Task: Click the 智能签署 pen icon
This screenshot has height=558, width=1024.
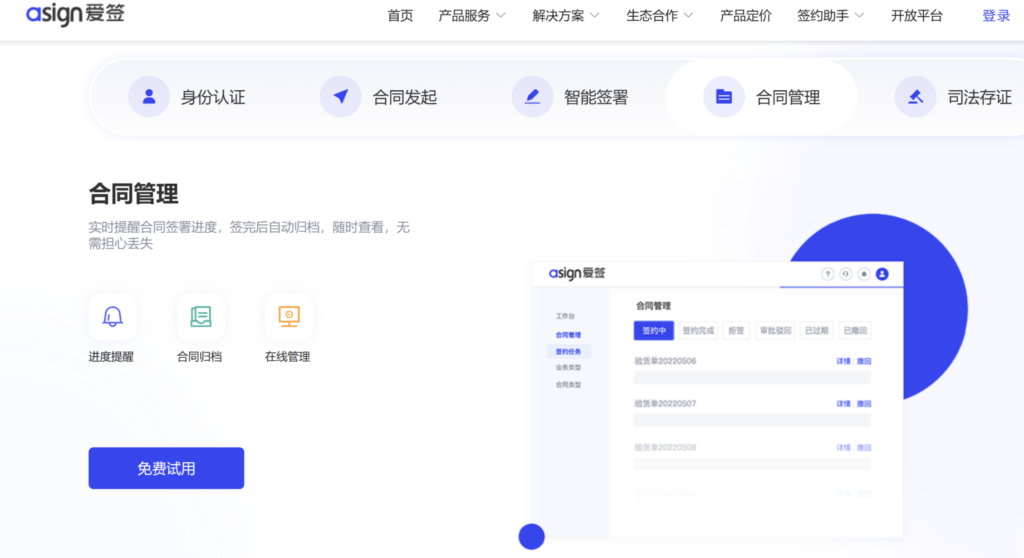Action: [x=532, y=97]
